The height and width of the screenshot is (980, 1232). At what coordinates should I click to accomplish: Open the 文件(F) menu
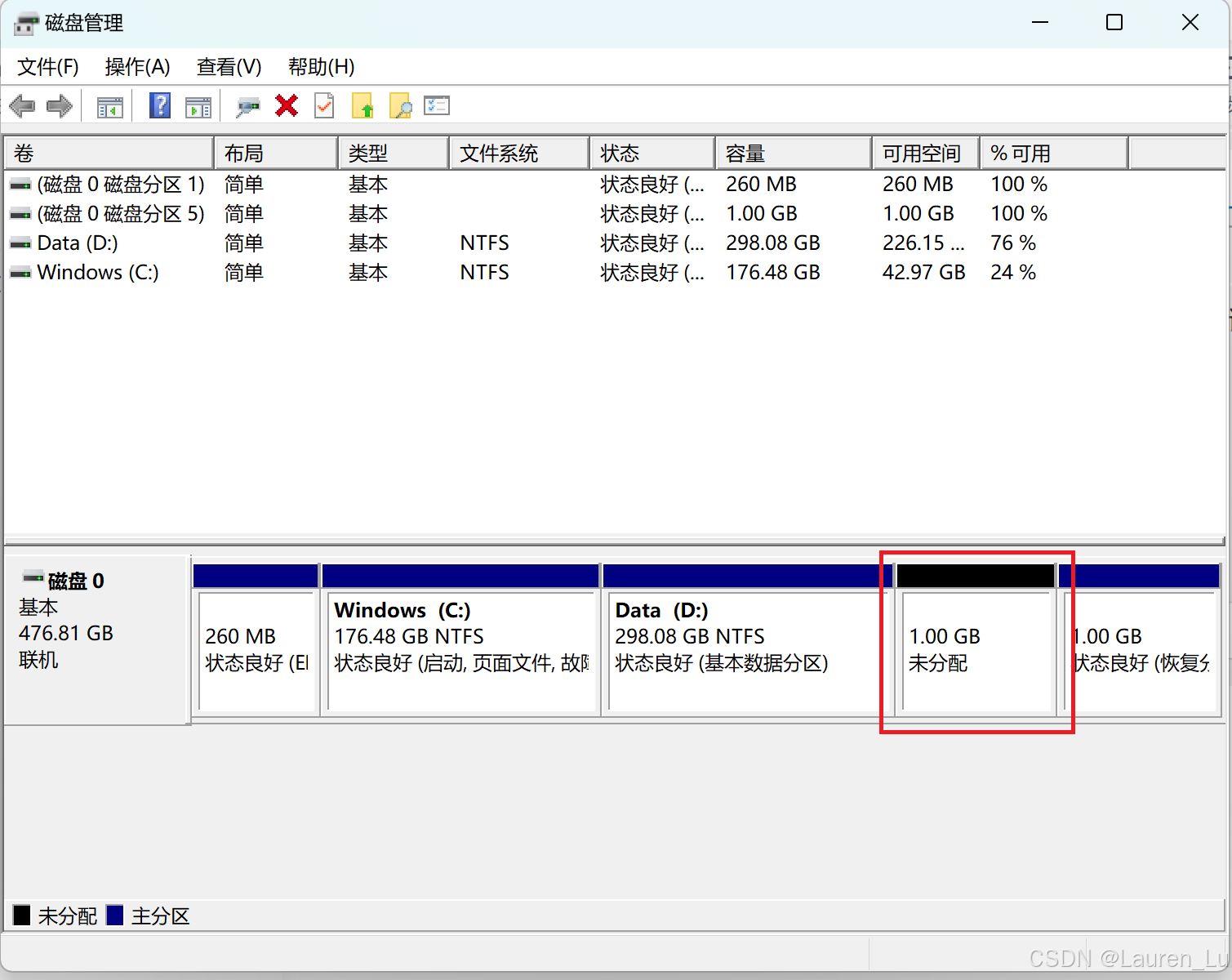click(x=48, y=67)
